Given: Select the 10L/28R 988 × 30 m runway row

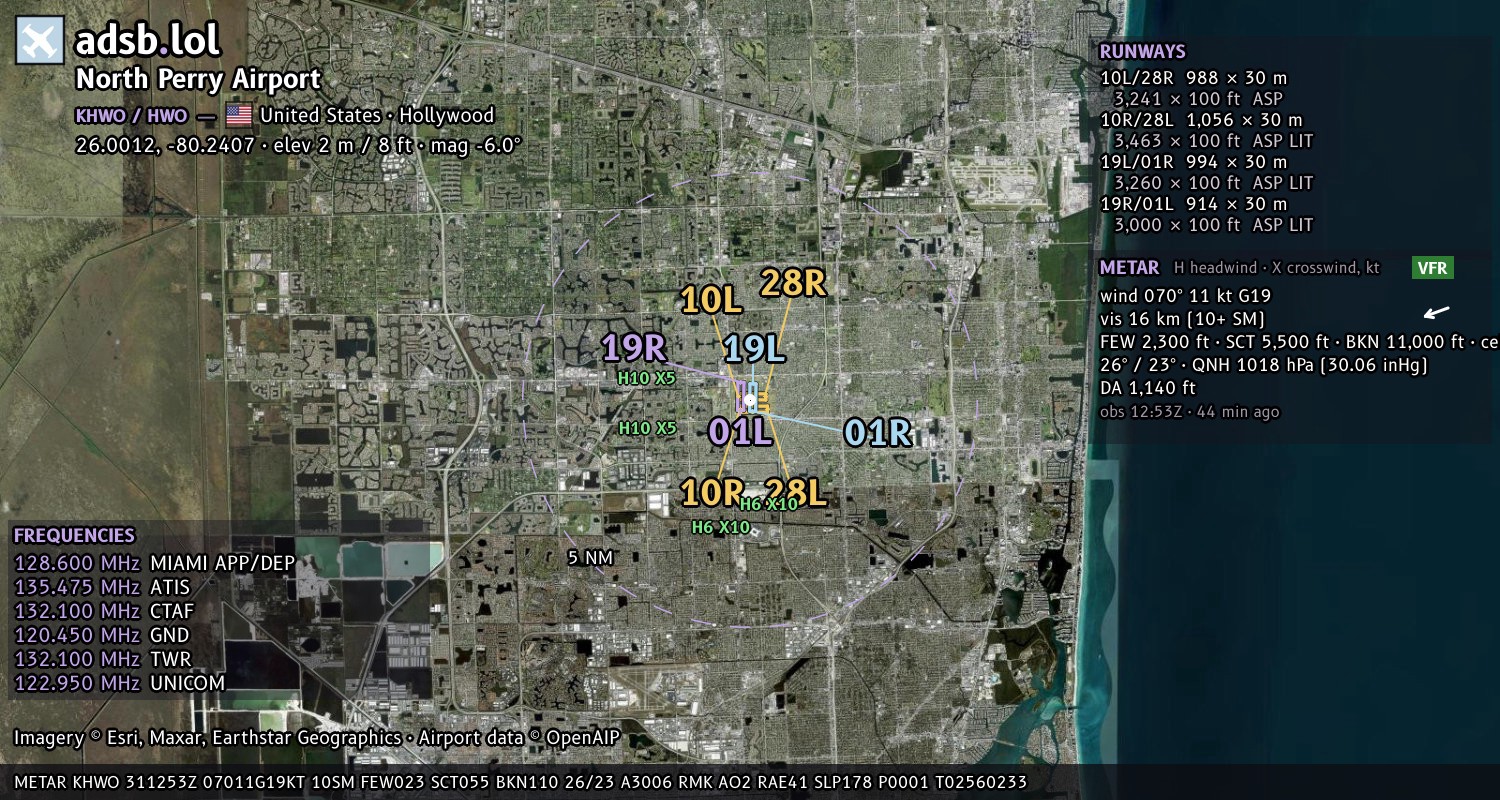Looking at the screenshot, I should click(x=1193, y=78).
